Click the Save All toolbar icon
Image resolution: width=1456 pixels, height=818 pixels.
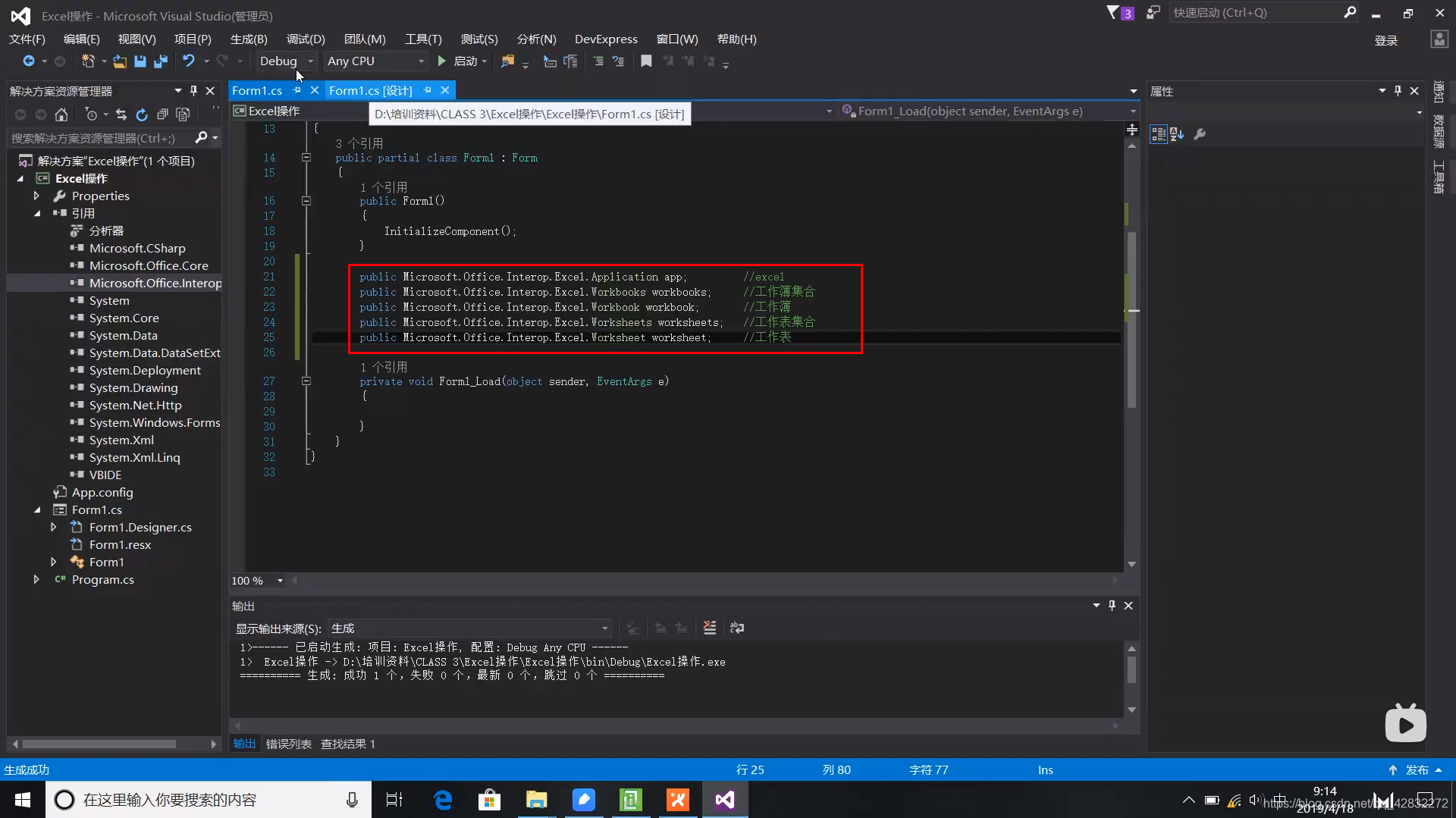(x=161, y=61)
